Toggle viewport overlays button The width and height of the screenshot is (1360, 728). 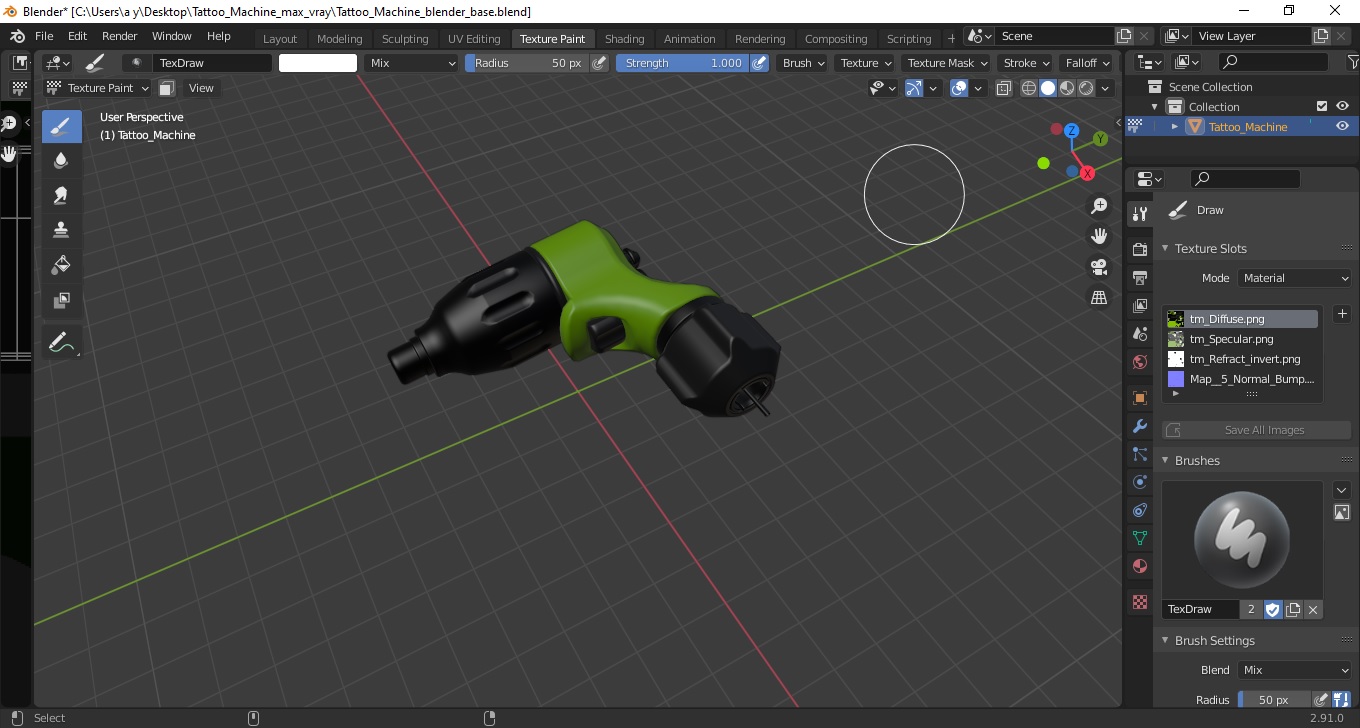pyautogui.click(x=959, y=88)
